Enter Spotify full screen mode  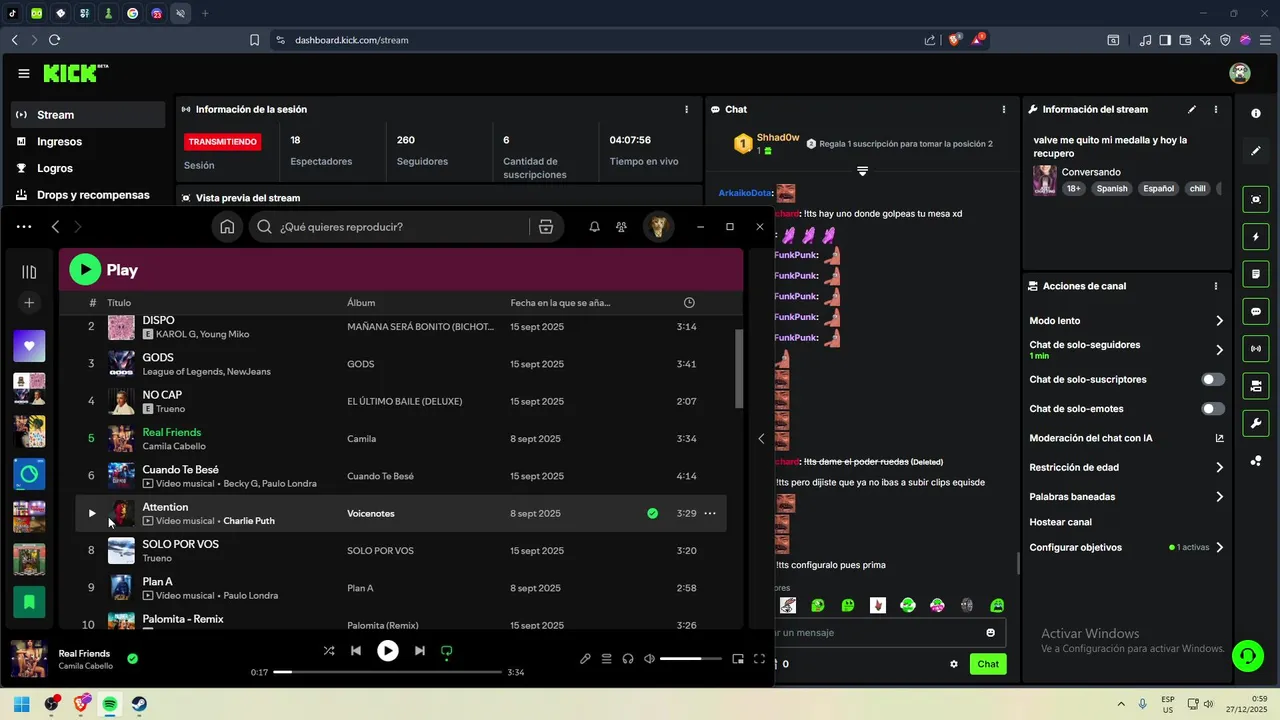[x=759, y=659]
